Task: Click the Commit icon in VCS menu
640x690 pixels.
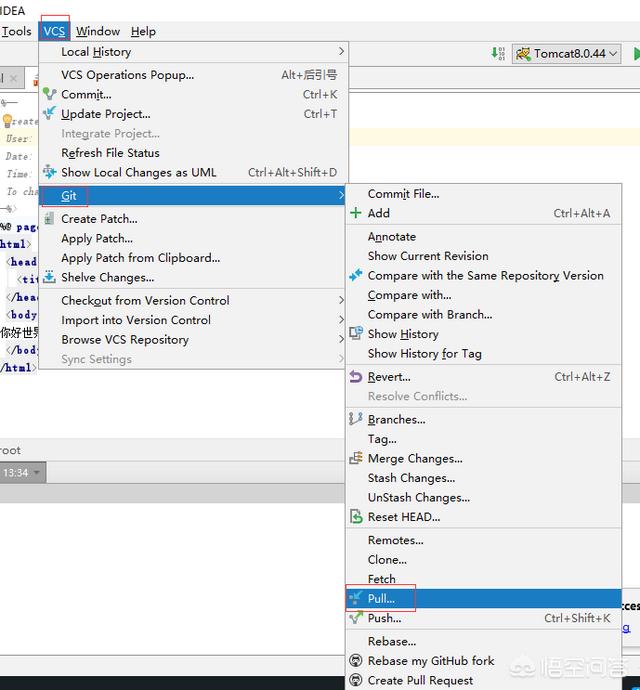Action: (x=50, y=95)
